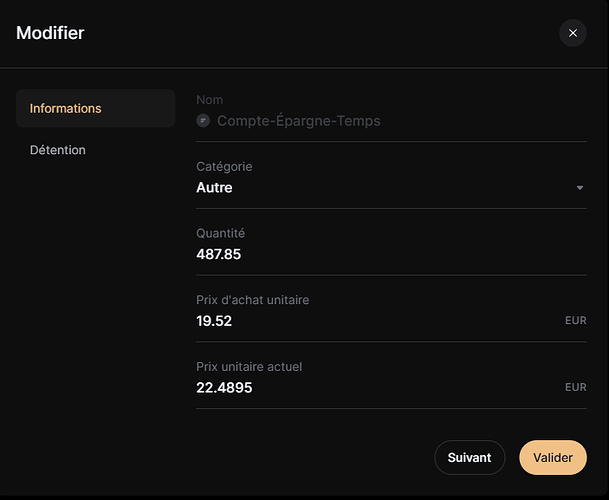
Task: Click the round icon beside Compte-Épargne-Temps
Action: (203, 121)
